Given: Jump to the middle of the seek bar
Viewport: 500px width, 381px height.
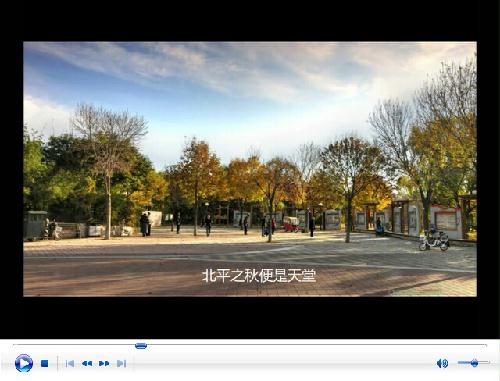Looking at the screenshot, I should [x=250, y=345].
